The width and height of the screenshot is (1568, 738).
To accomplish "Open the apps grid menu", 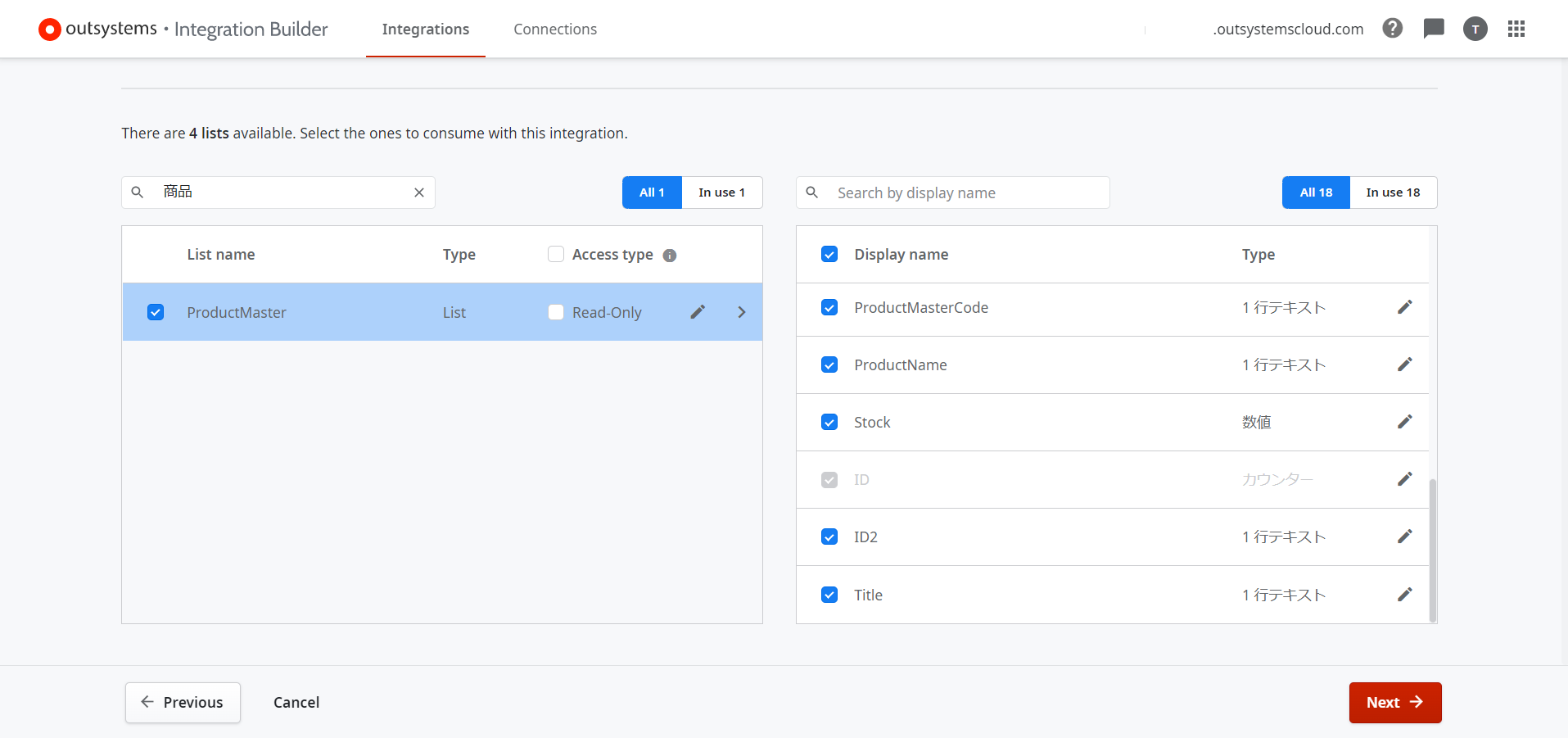I will (x=1516, y=29).
